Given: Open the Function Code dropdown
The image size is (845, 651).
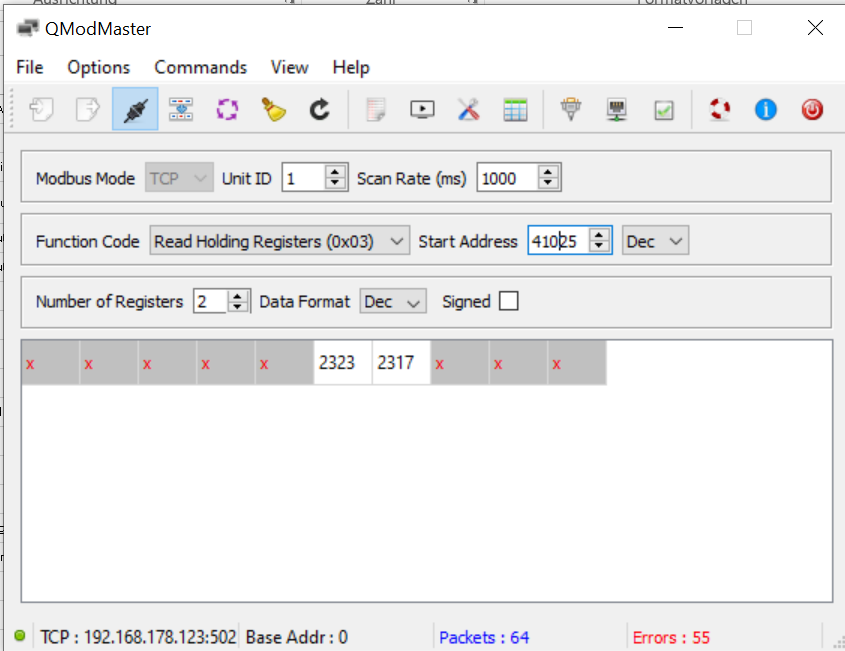Looking at the screenshot, I should [x=280, y=241].
